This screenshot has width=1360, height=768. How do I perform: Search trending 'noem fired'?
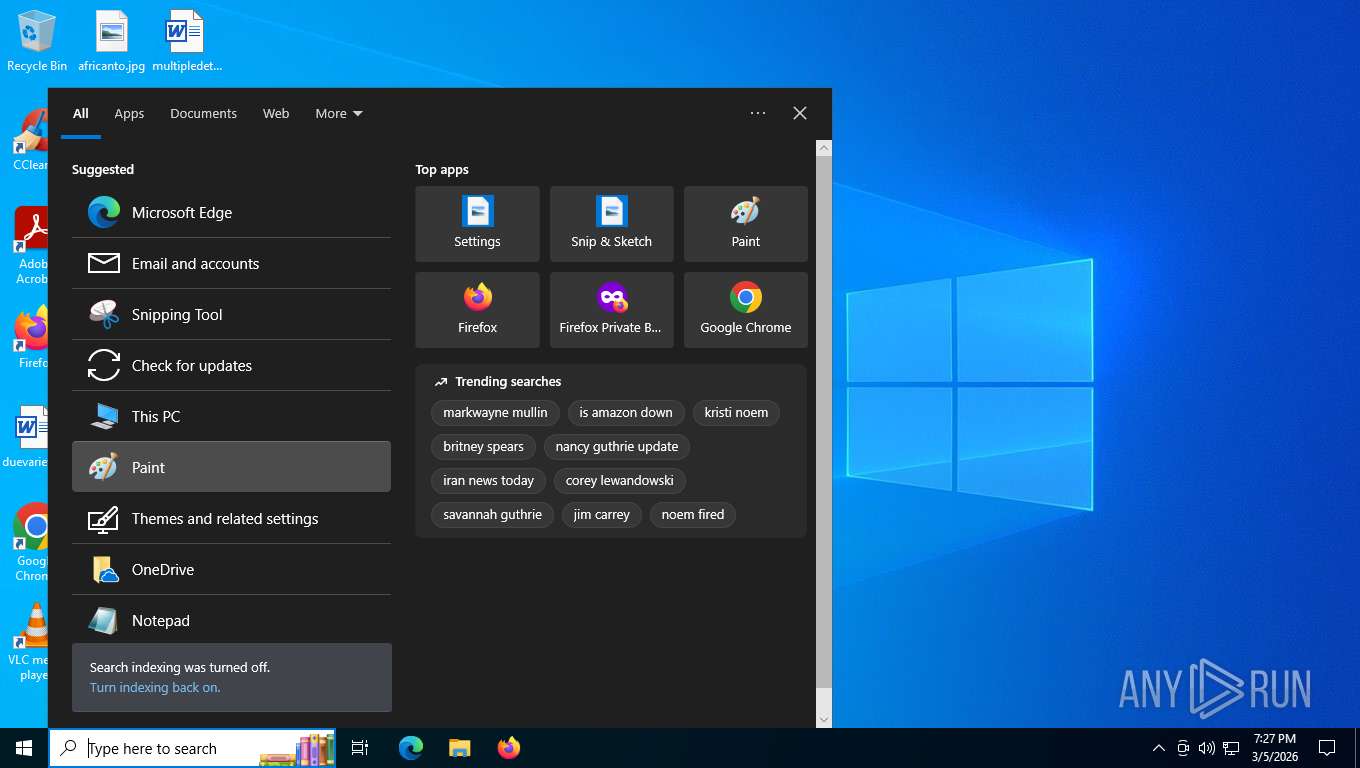[692, 514]
